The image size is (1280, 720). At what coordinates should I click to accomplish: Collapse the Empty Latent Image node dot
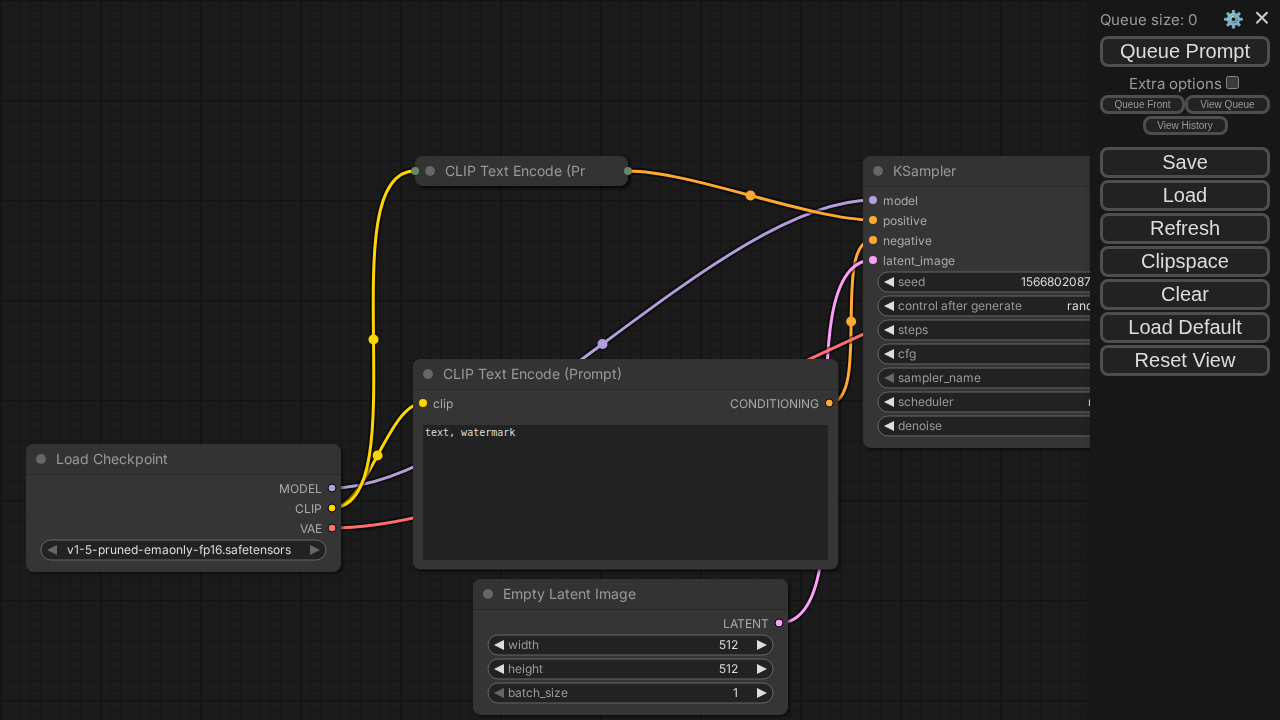(488, 594)
